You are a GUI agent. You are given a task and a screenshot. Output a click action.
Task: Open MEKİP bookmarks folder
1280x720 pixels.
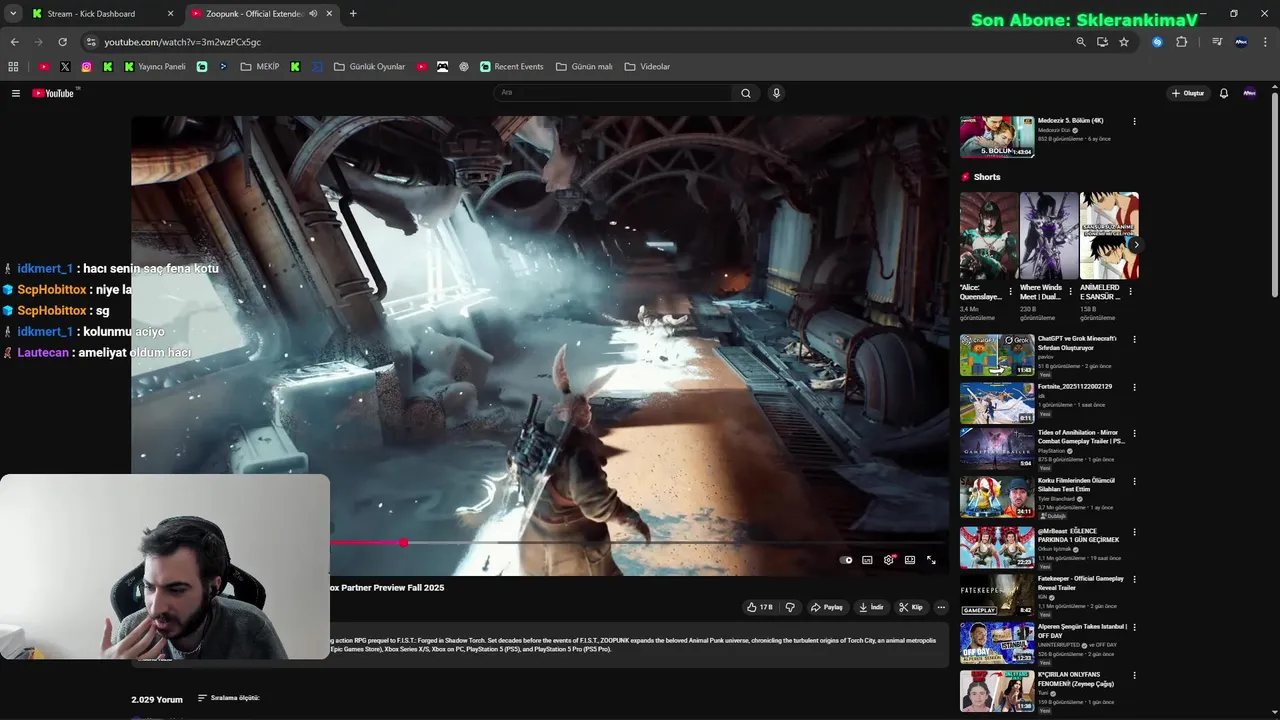260,67
